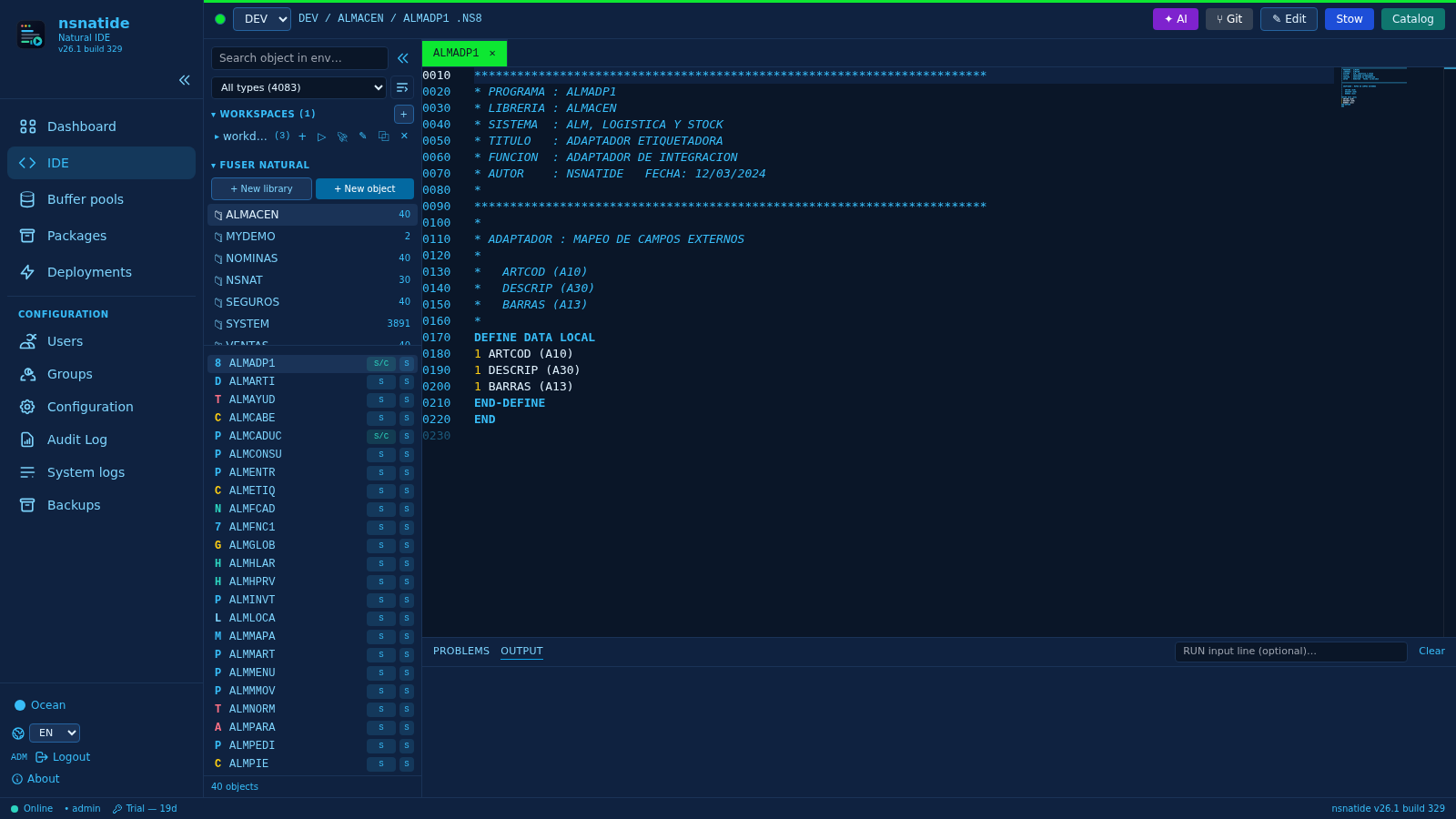Run the workd workspace
Image resolution: width=1456 pixels, height=819 pixels.
(322, 136)
